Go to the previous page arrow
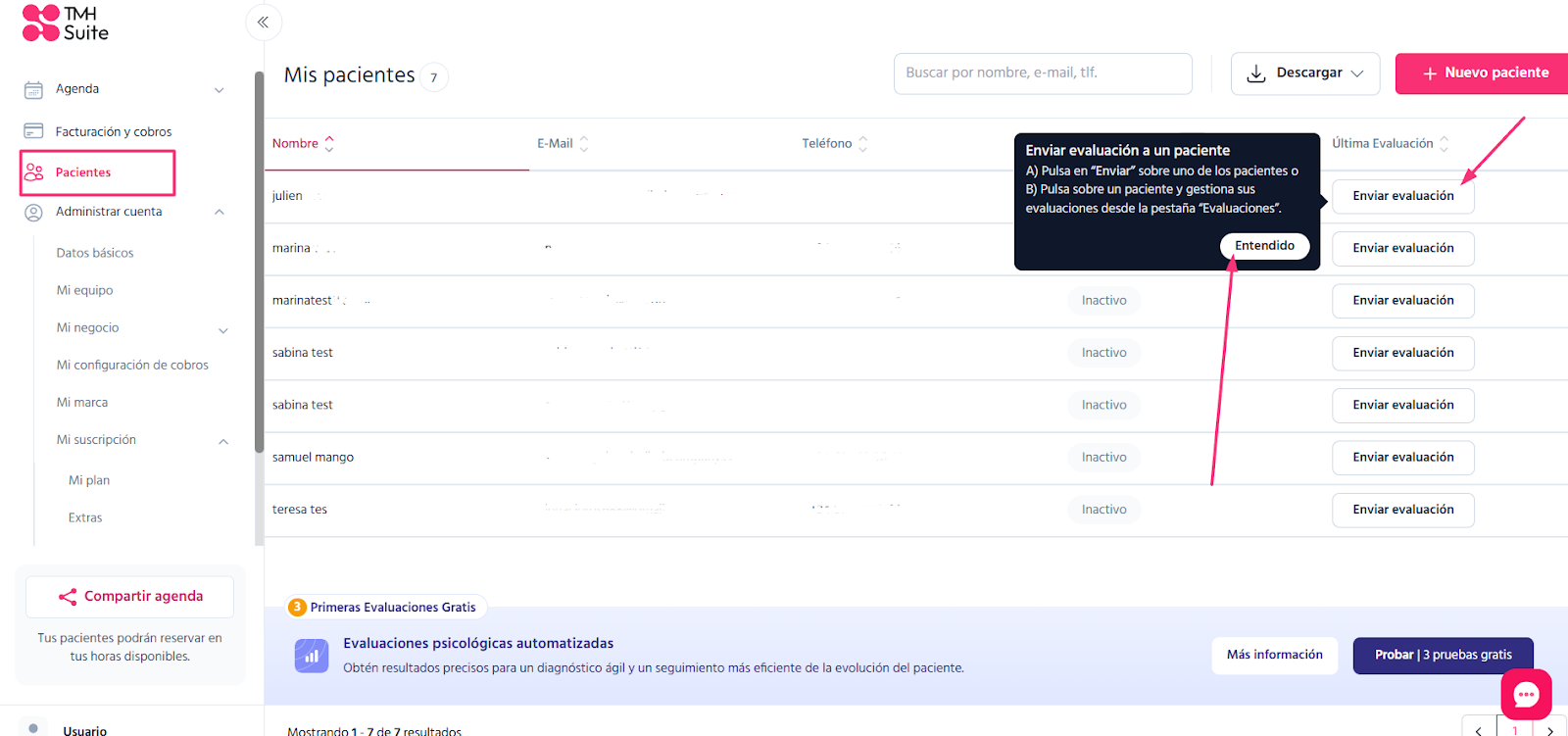Viewport: 1568px width, 736px height. tap(1479, 729)
